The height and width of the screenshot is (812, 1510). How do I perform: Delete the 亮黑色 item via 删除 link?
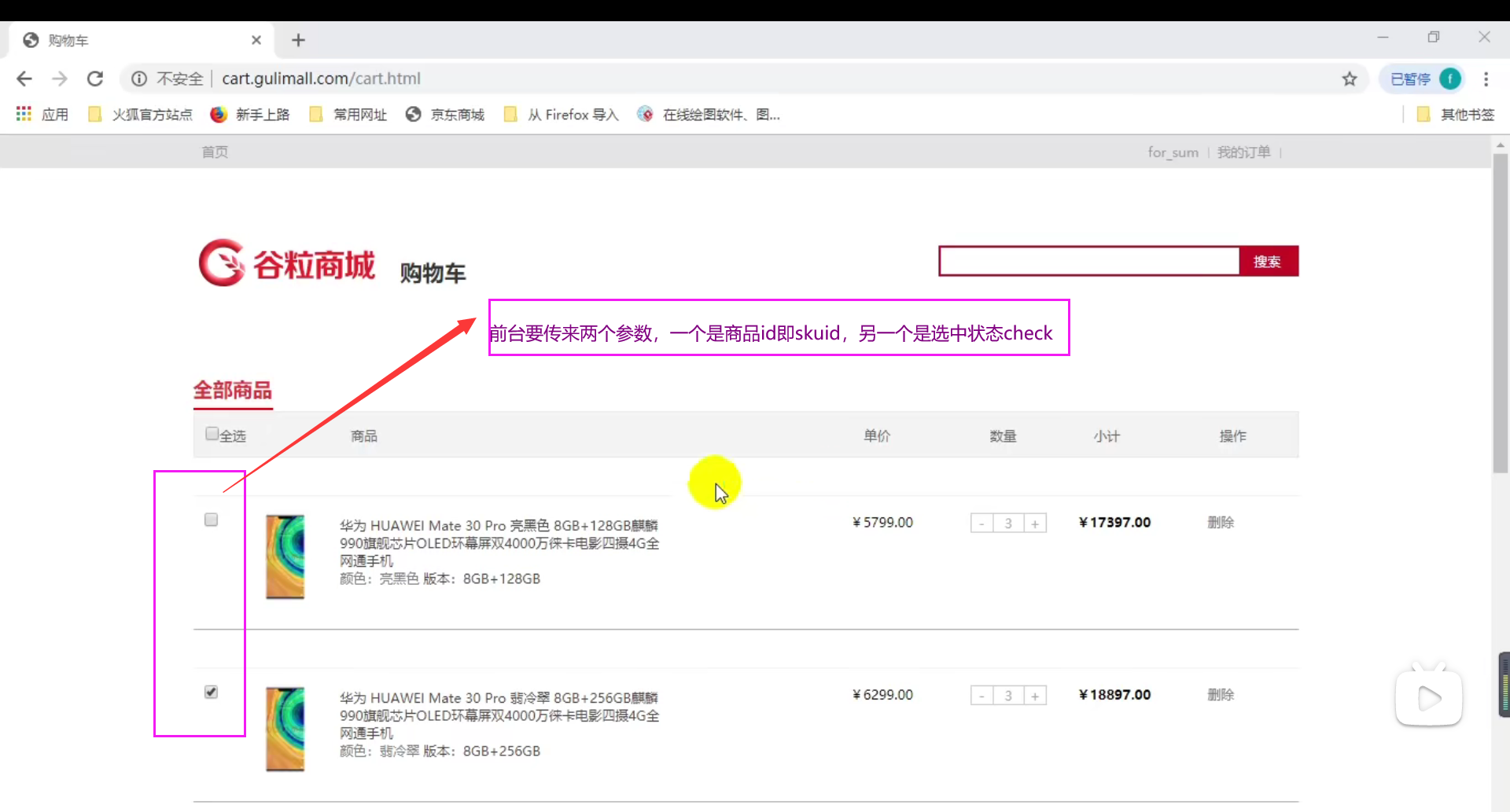[1220, 521]
